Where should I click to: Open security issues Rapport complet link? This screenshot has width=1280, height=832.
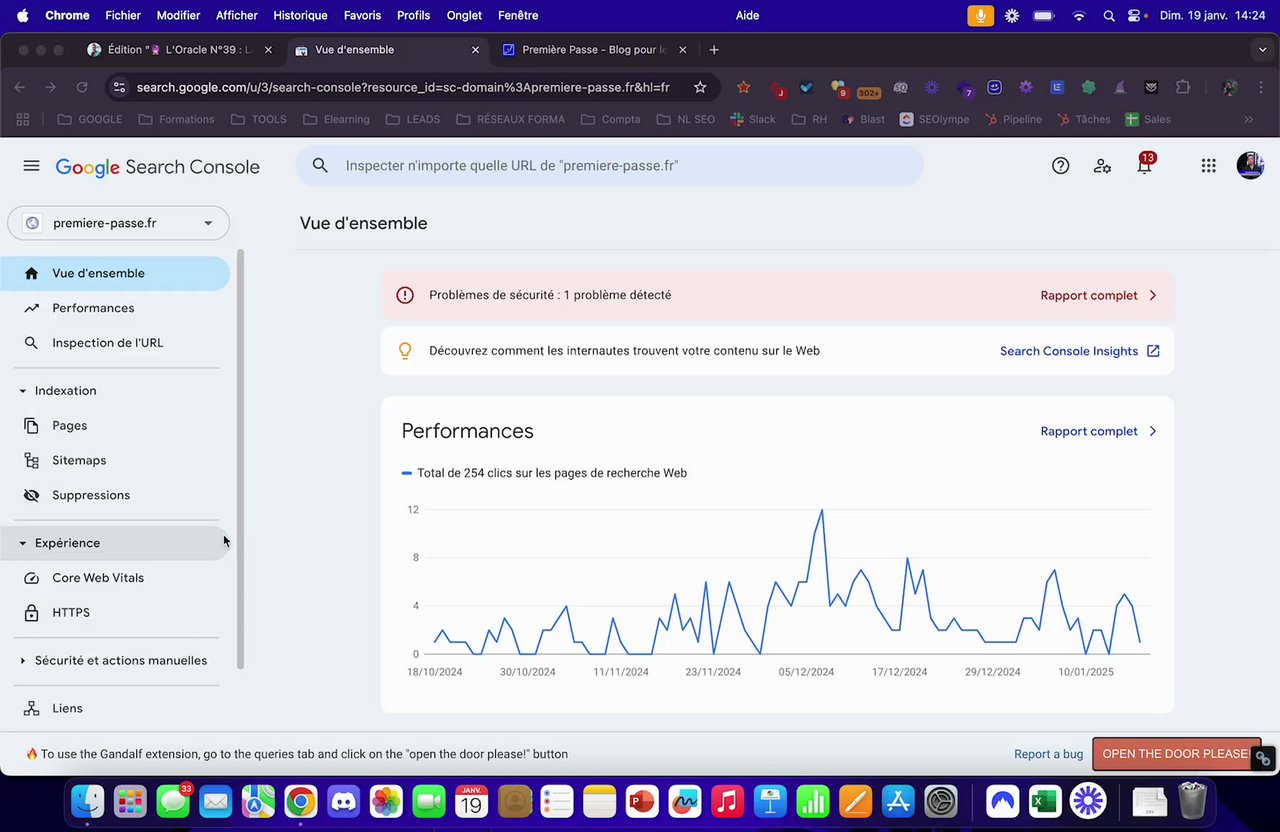(1098, 296)
